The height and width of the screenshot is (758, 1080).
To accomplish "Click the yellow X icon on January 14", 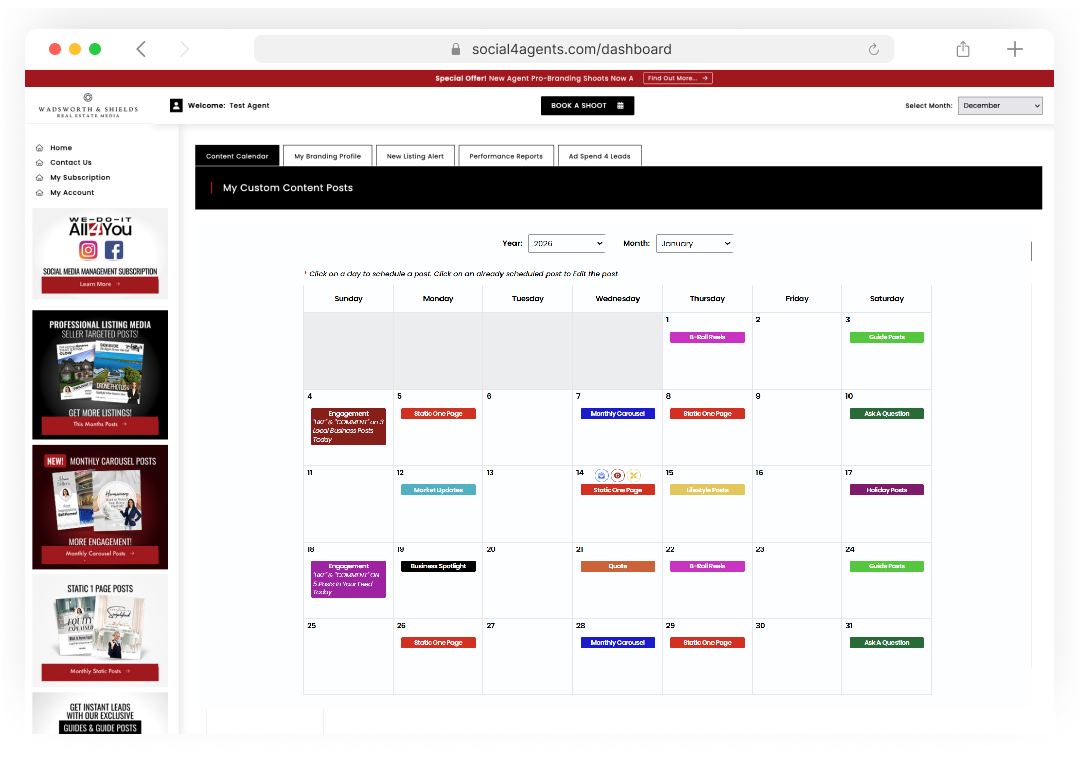I will tap(634, 475).
